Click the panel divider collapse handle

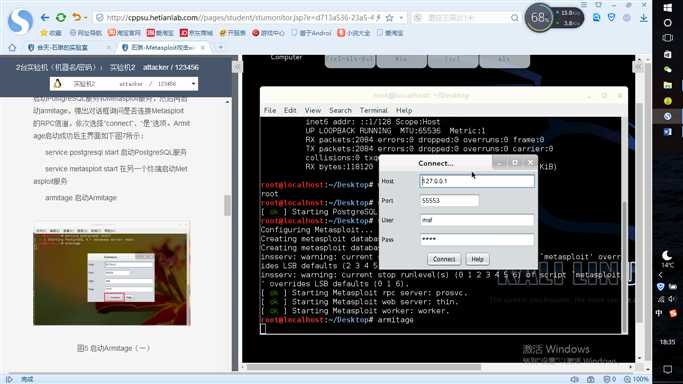point(237,67)
